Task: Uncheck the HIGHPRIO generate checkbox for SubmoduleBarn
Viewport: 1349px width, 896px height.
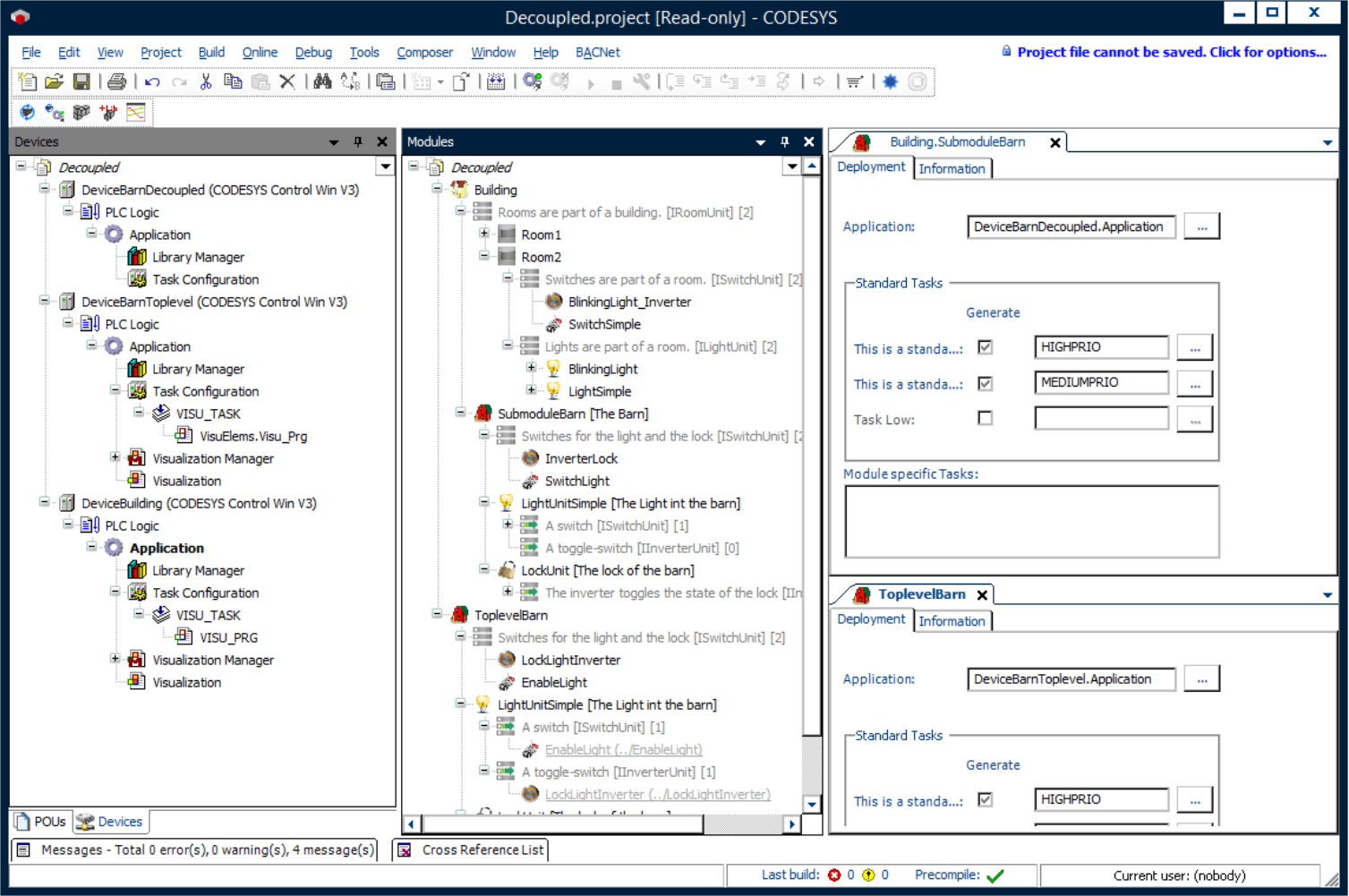Action: coord(985,347)
